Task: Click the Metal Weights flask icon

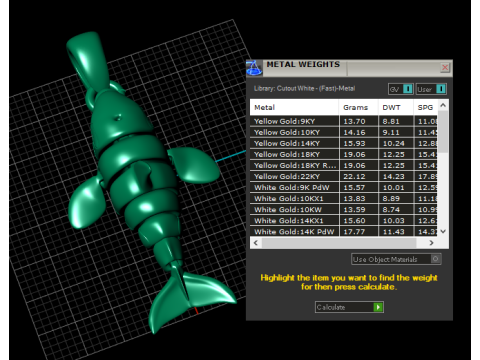Action: (254, 68)
